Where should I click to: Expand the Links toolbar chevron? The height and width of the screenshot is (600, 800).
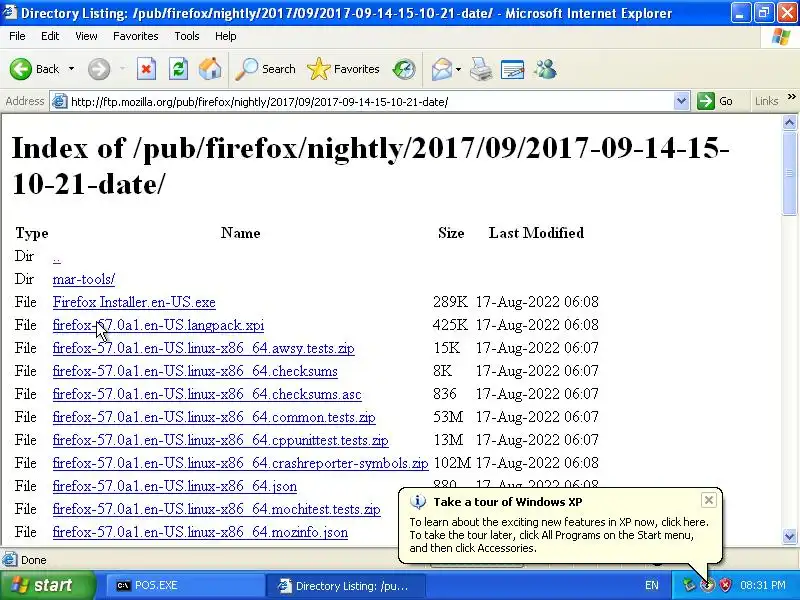pyautogui.click(x=791, y=96)
